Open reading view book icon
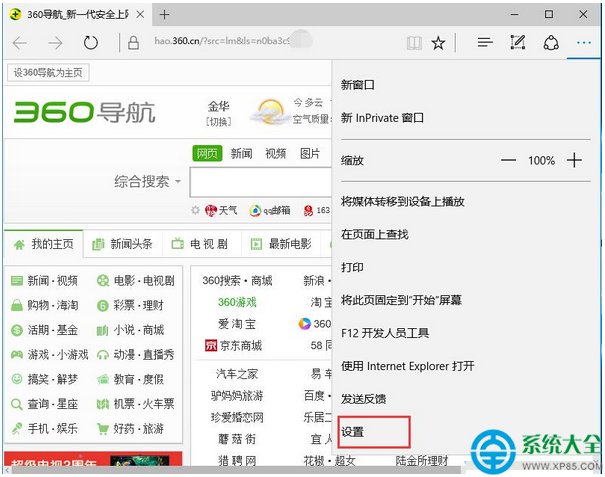 tap(414, 43)
